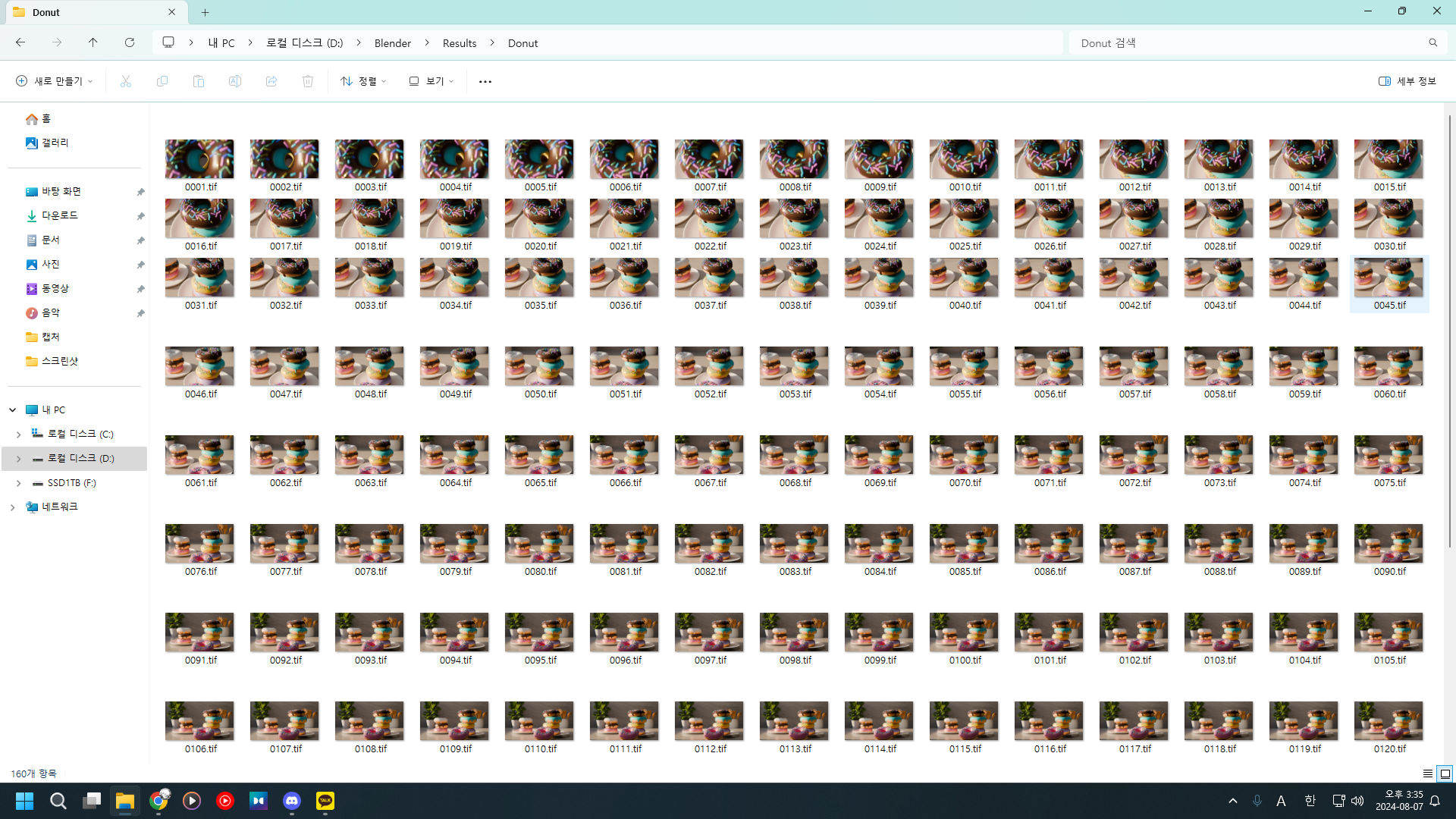Switch to large thumbnails view icon
This screenshot has height=819, width=1456.
coord(1445,773)
